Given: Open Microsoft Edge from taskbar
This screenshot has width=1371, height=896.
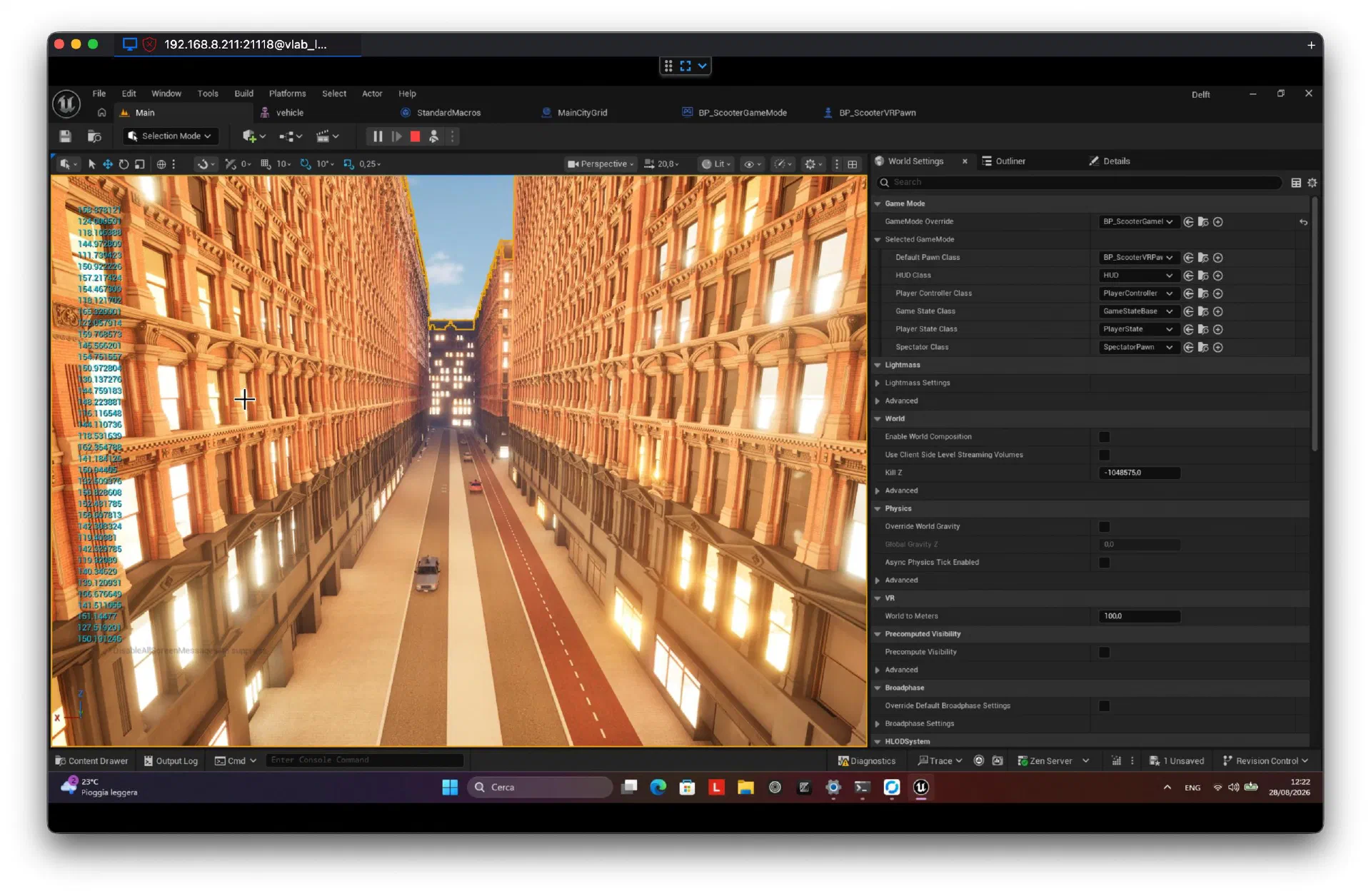Looking at the screenshot, I should 658,787.
